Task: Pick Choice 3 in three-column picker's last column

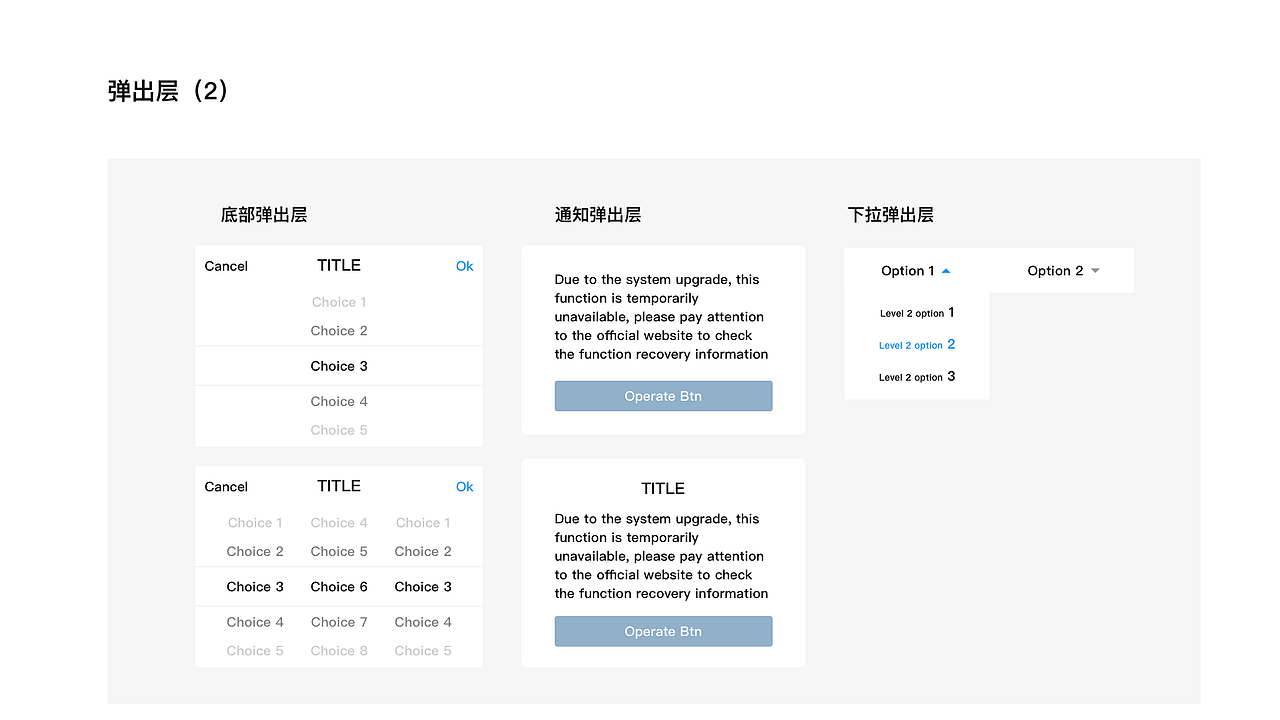Action: tap(423, 587)
